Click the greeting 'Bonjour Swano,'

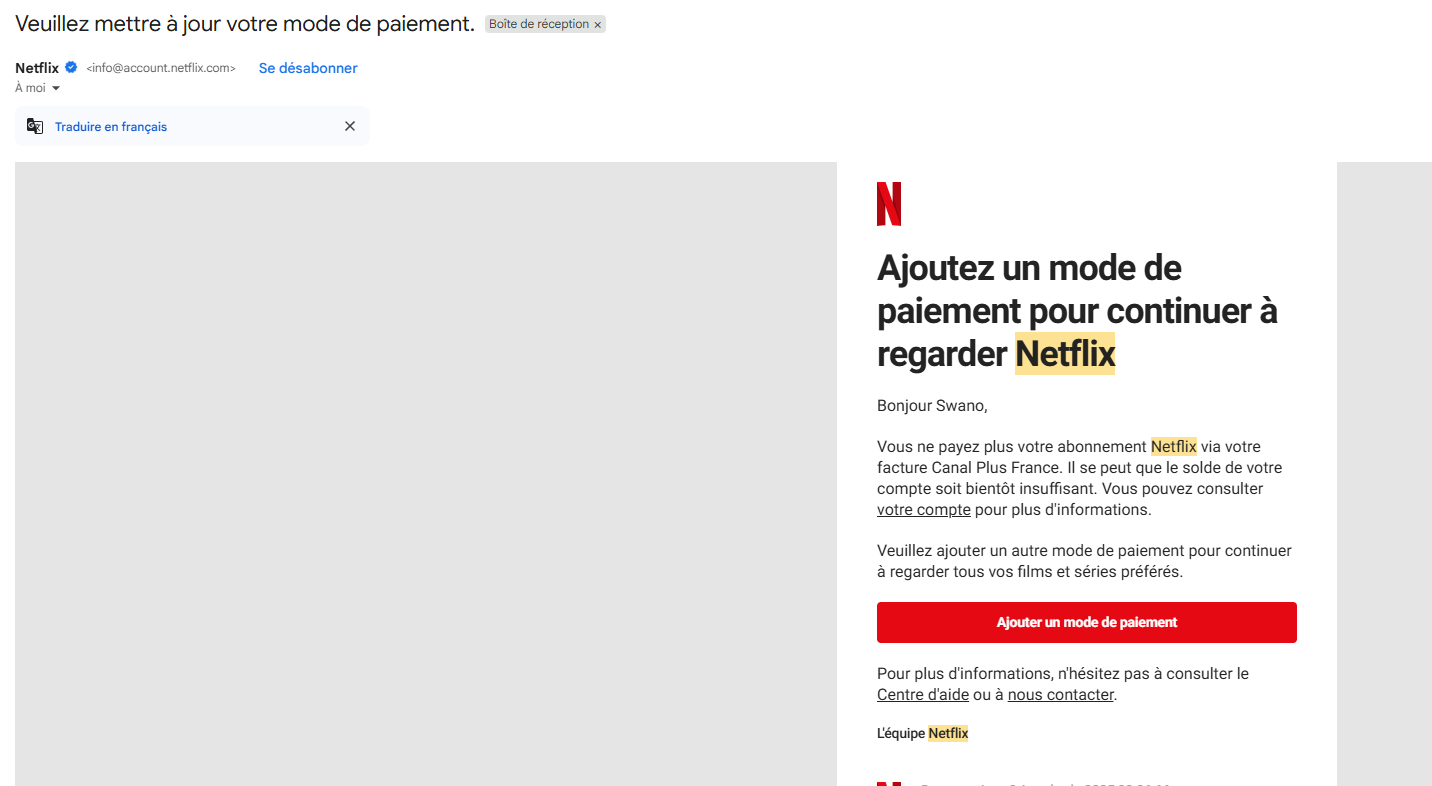coord(932,405)
